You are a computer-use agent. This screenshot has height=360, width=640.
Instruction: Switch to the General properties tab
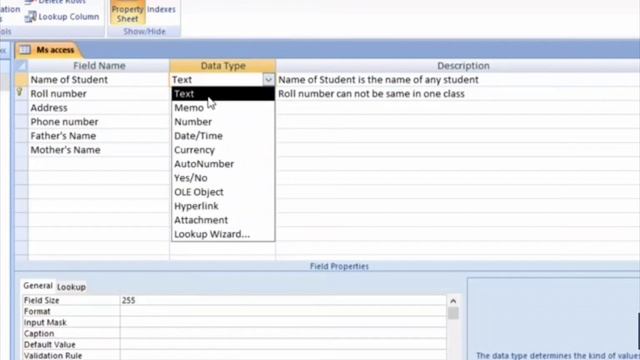38,286
